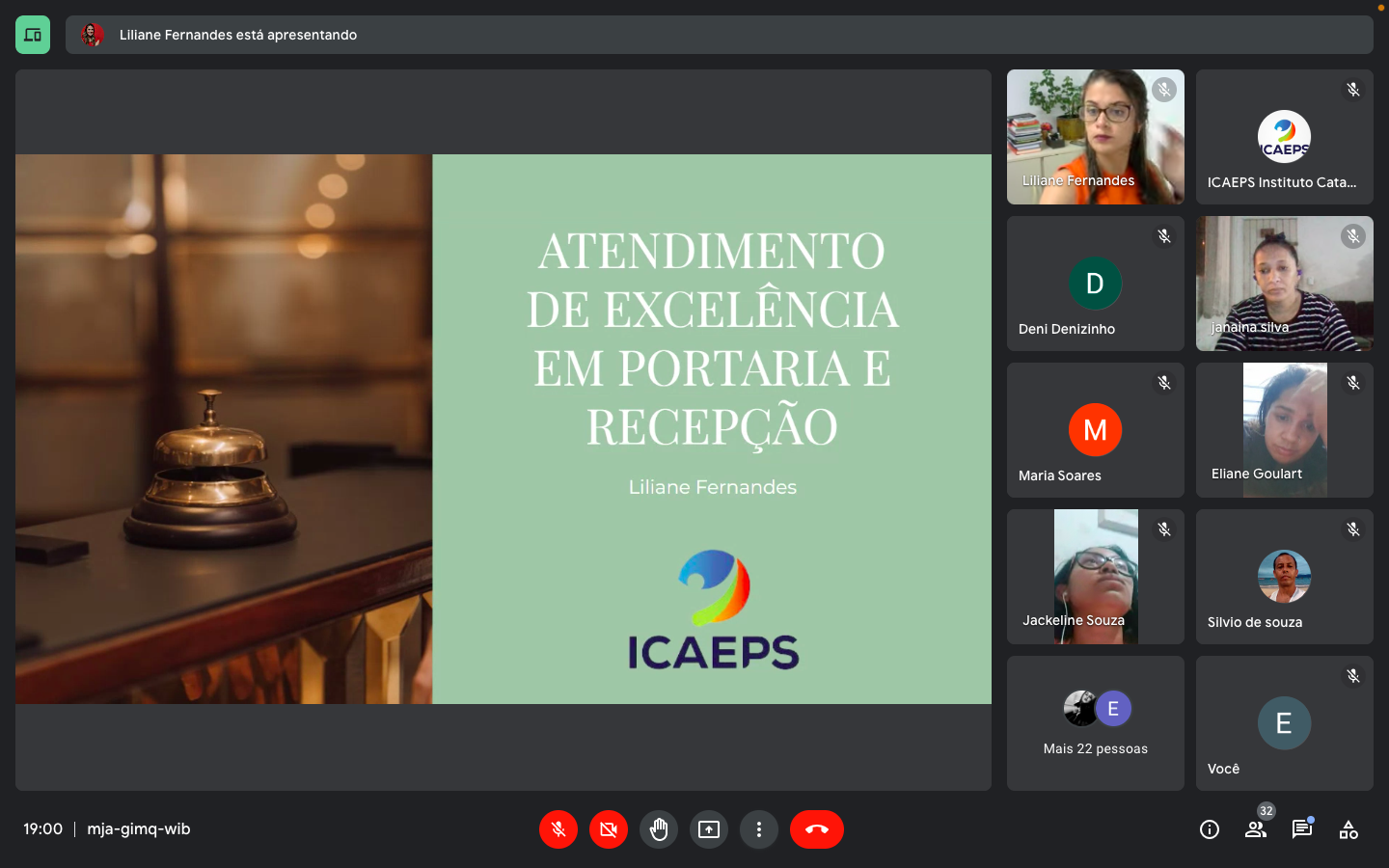1389x868 pixels.
Task: Open the chat messages panel
Action: point(1302,829)
